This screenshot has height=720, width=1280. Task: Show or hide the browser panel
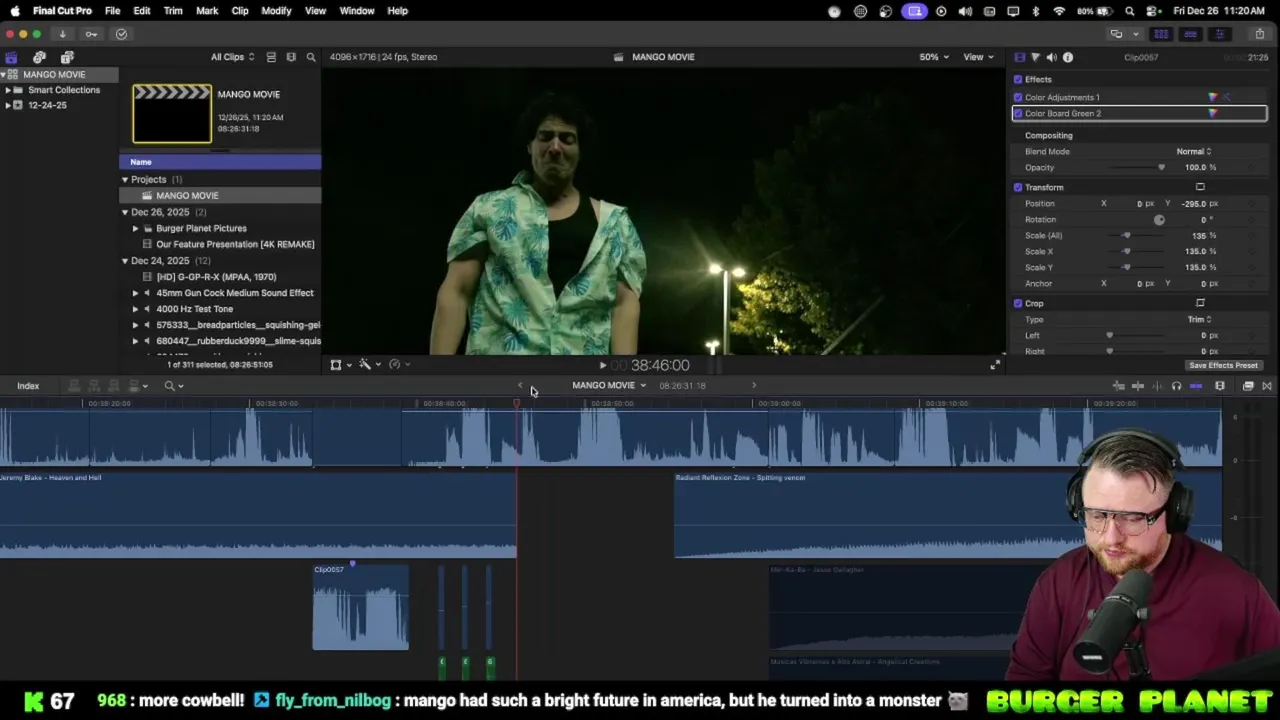point(1161,34)
